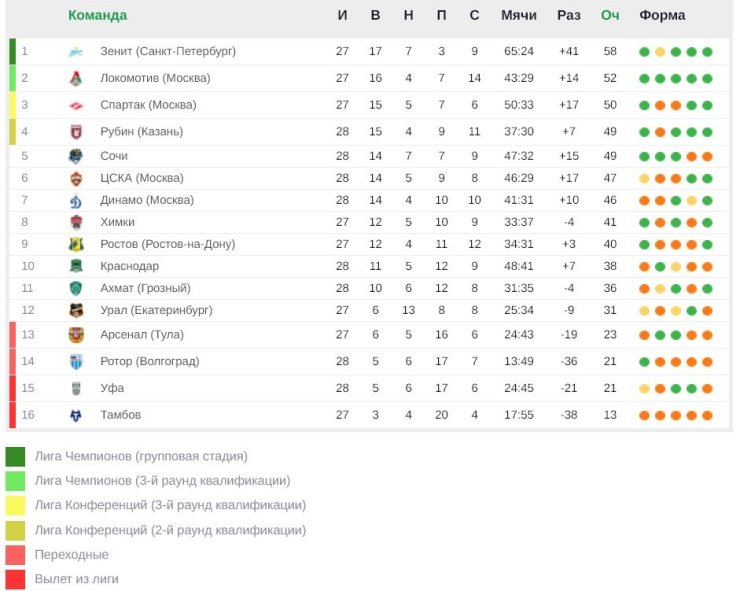Click Zenit's yellow draw form dot
This screenshot has width=740, height=591.
pyautogui.click(x=660, y=52)
